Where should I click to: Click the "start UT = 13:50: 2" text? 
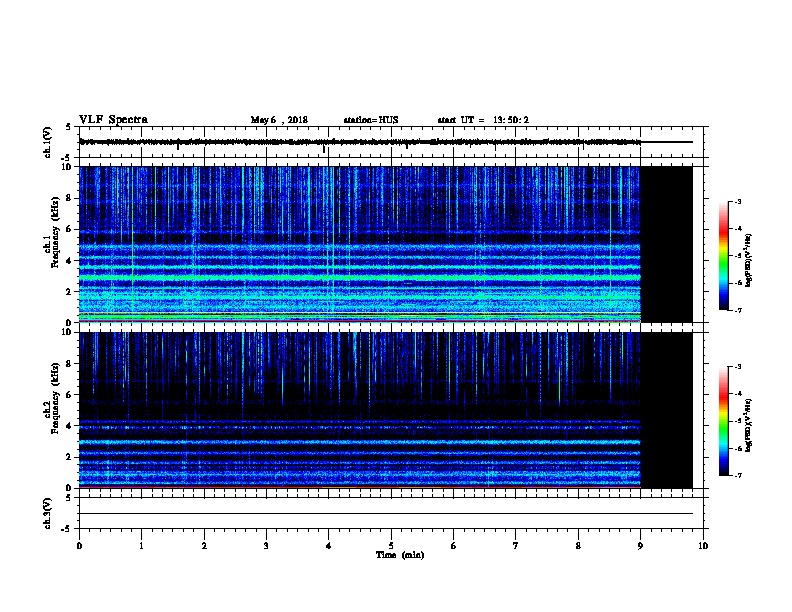coord(483,120)
